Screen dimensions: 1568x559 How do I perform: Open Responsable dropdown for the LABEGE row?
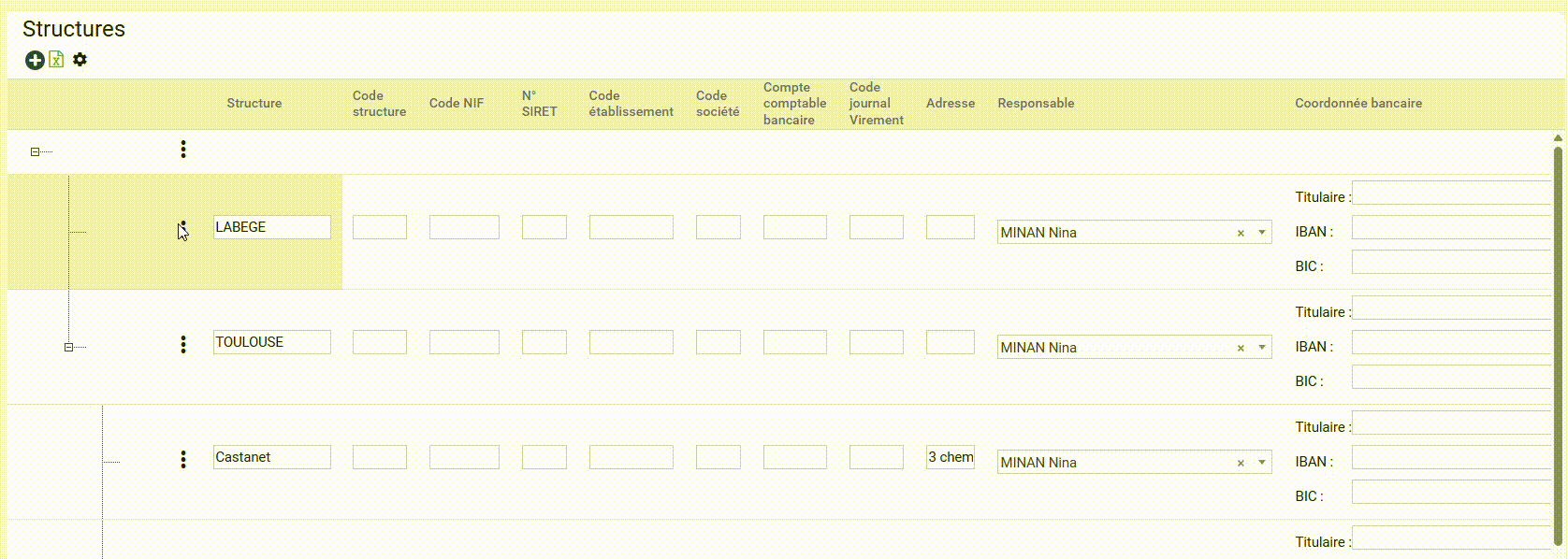[x=1262, y=233]
